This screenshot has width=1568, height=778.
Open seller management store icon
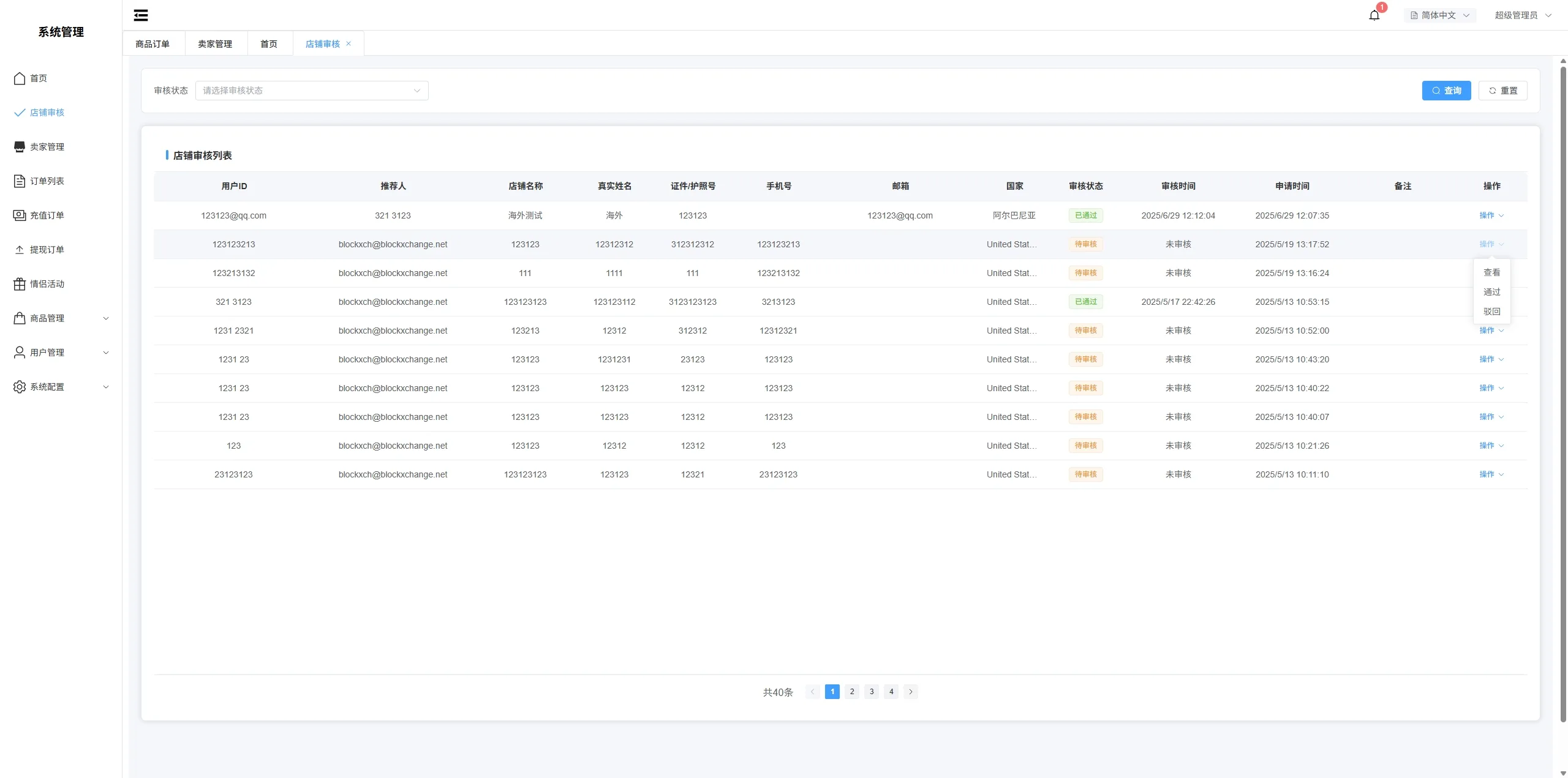point(20,147)
